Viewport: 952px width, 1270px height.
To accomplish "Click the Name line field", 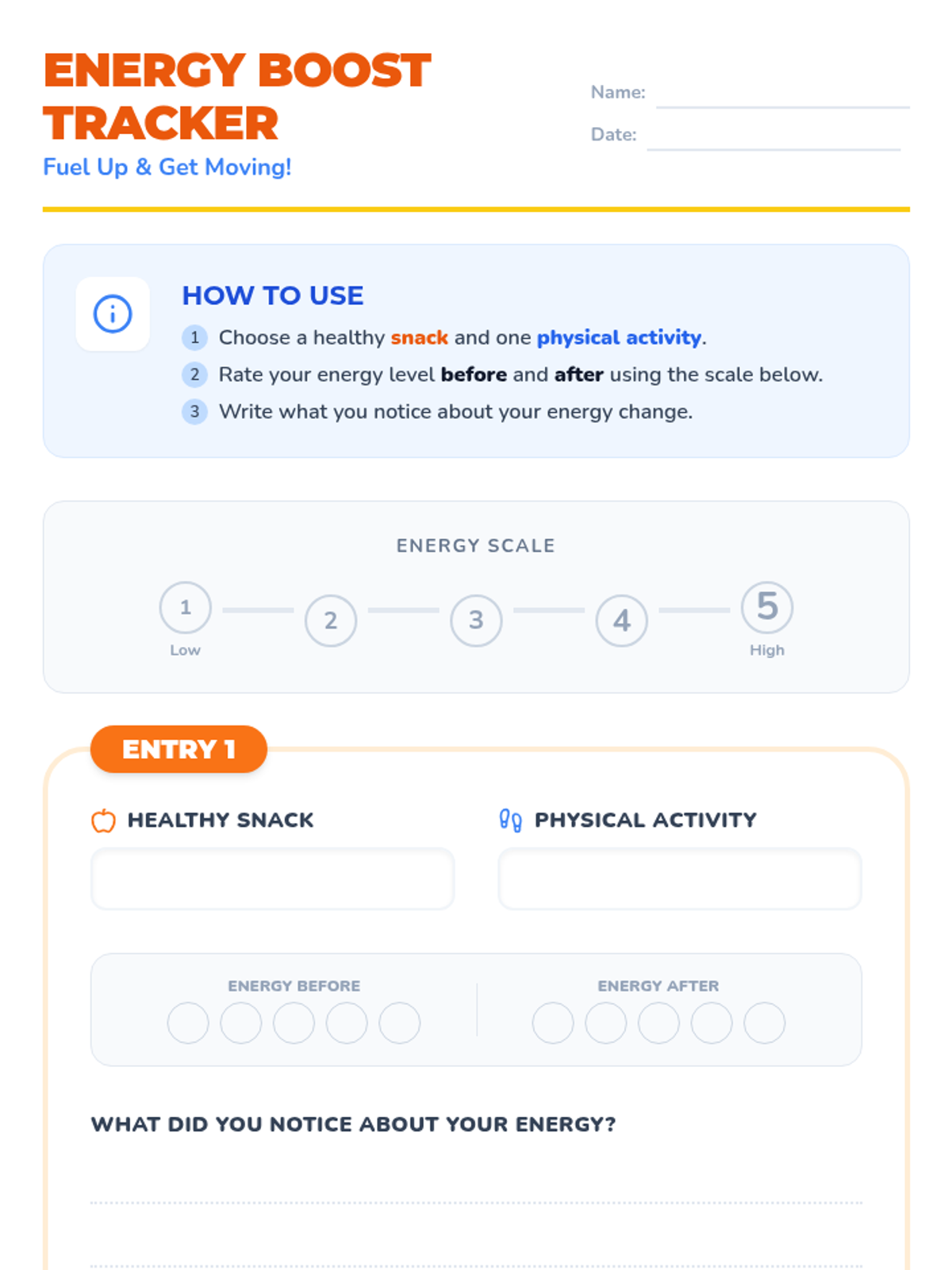I will pos(783,94).
